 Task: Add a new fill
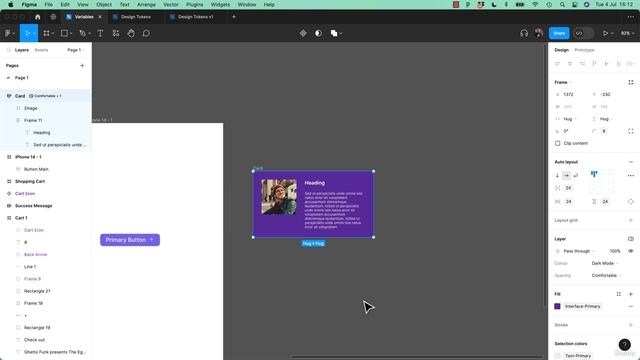click(631, 294)
